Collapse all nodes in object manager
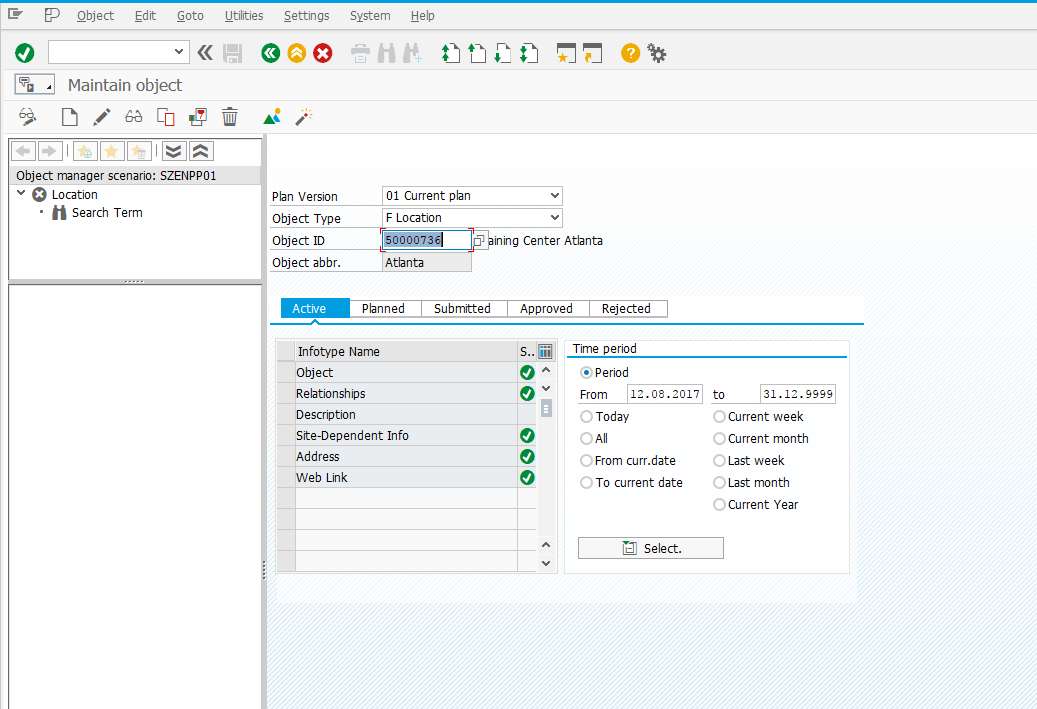 [x=201, y=151]
